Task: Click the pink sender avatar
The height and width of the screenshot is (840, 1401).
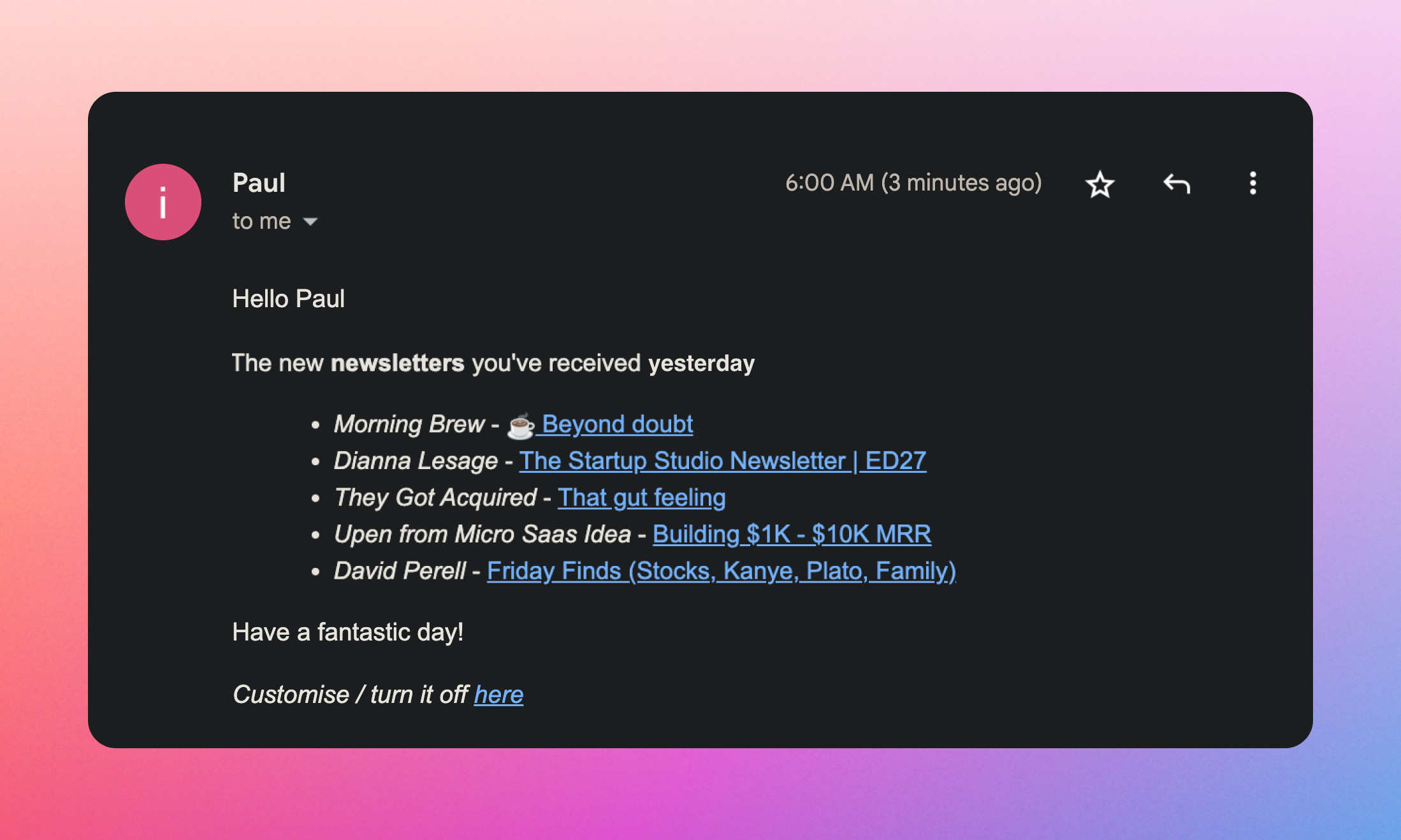Action: 163,202
